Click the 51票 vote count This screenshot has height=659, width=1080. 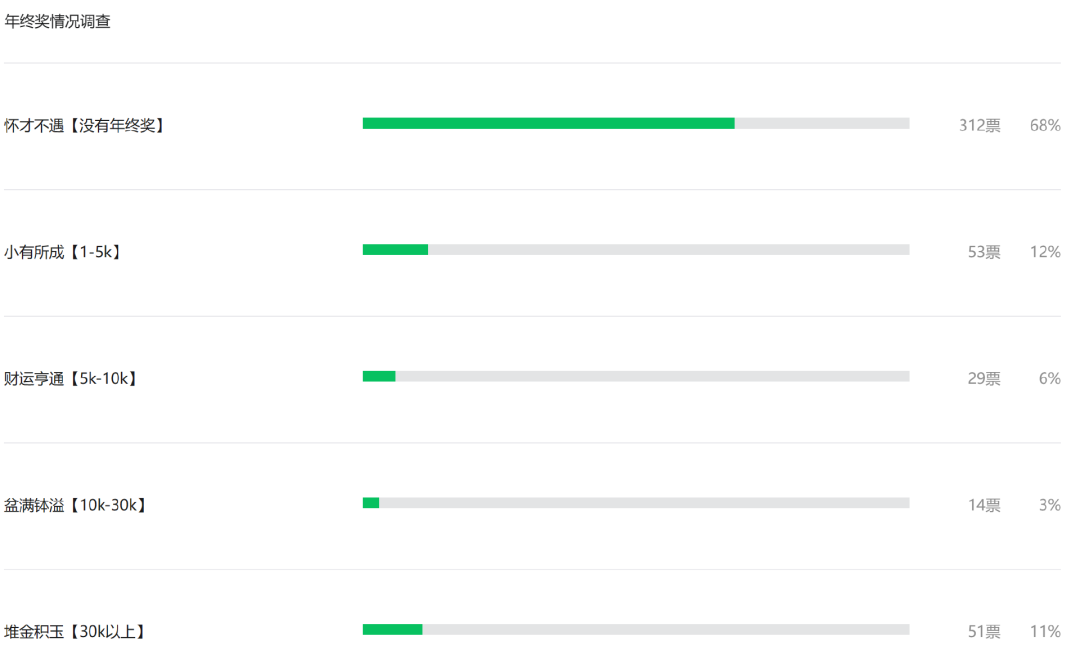pos(984,631)
